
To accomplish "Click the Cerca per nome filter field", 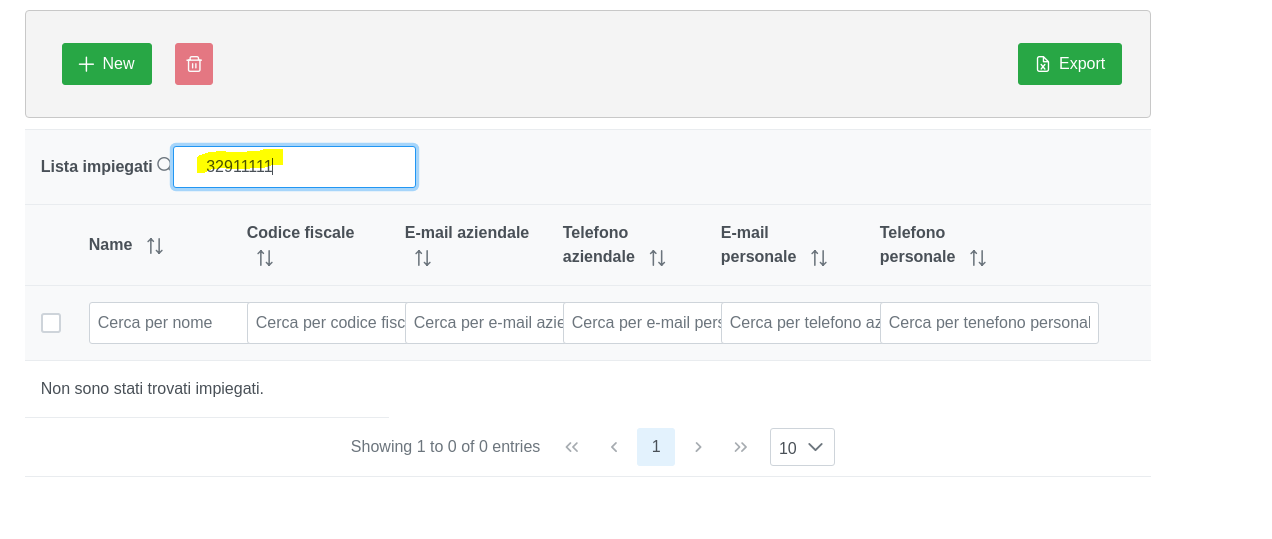I will 168,323.
